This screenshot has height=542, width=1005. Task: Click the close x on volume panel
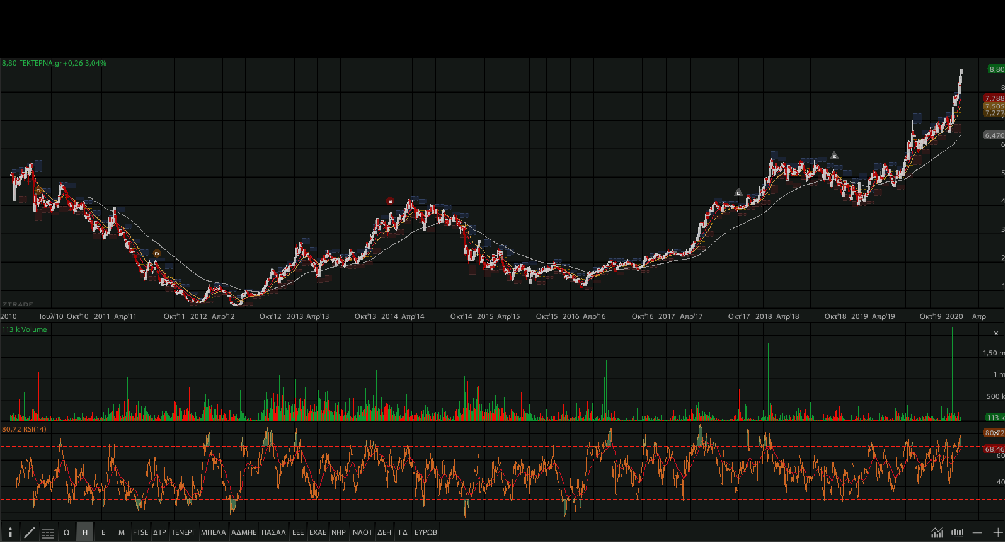coord(994,330)
